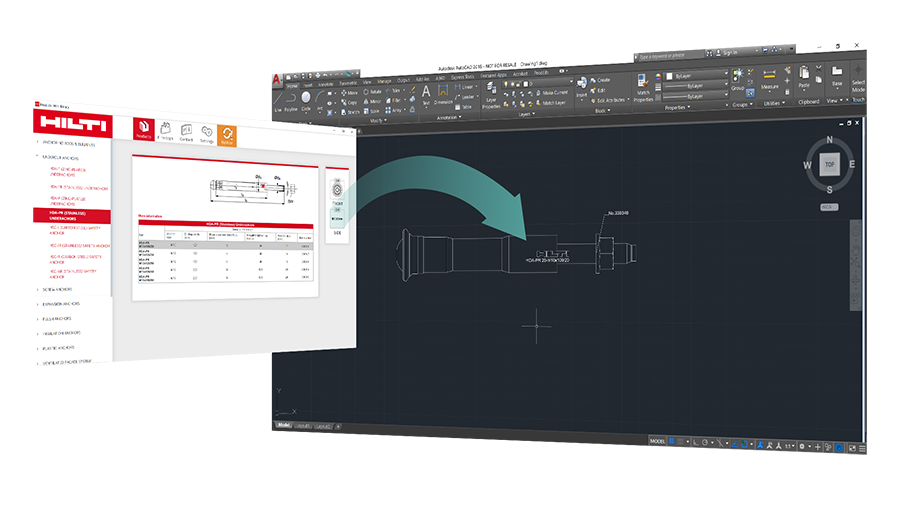Select the Line tool in AutoCAD
Screen dimensions: 900x506
click(x=278, y=101)
